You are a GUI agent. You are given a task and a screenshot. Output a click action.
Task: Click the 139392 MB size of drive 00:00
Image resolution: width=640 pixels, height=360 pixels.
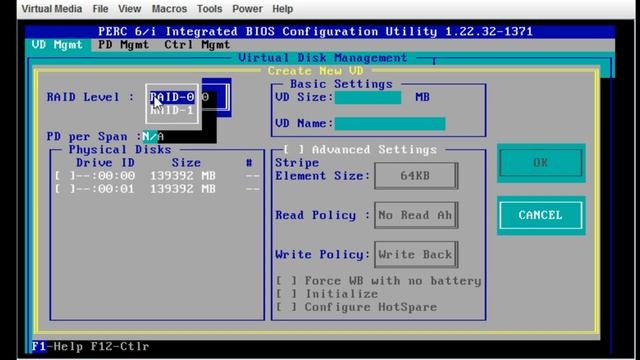point(182,176)
